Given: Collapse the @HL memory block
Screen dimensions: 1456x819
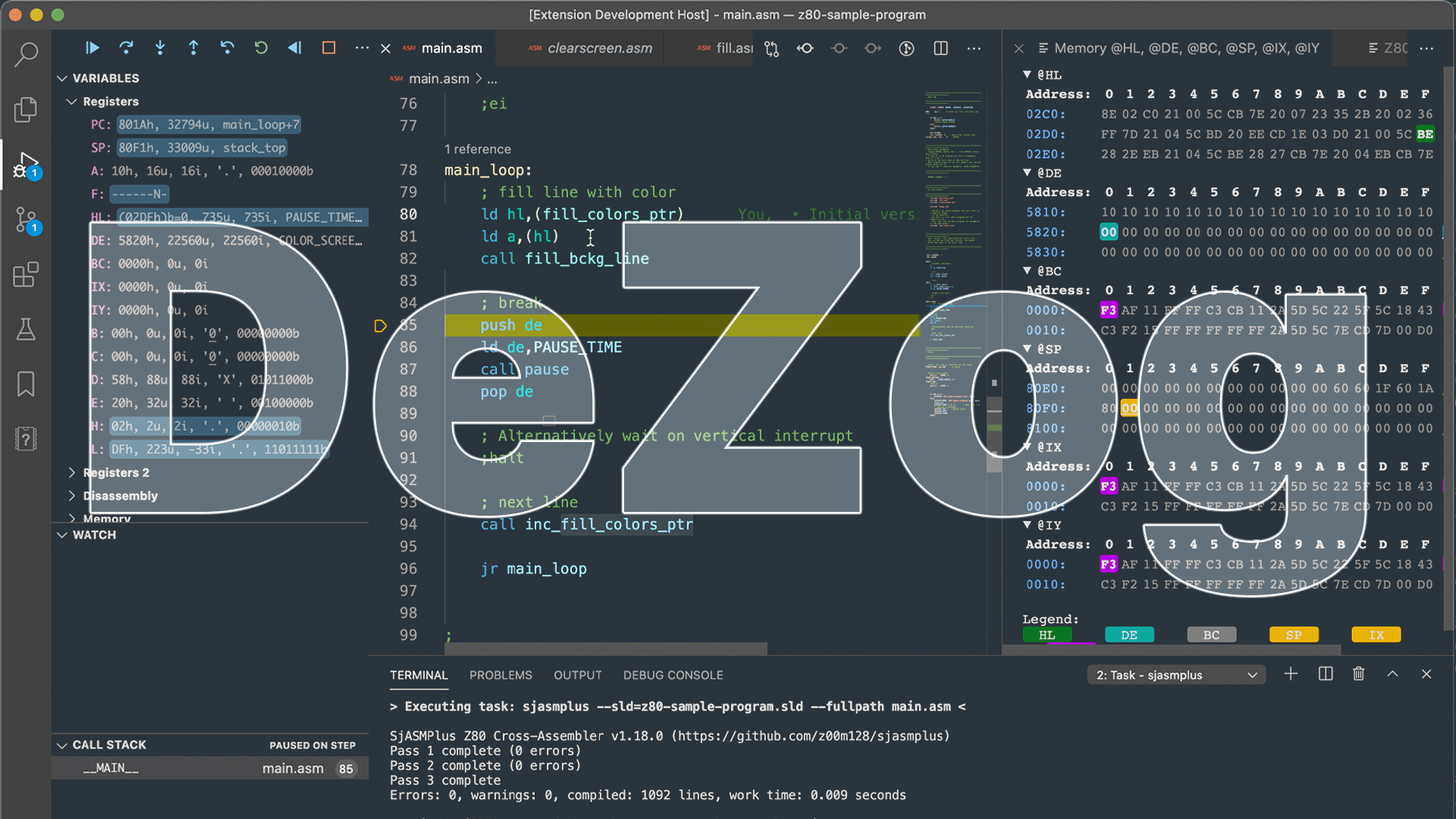Looking at the screenshot, I should pos(1027,74).
